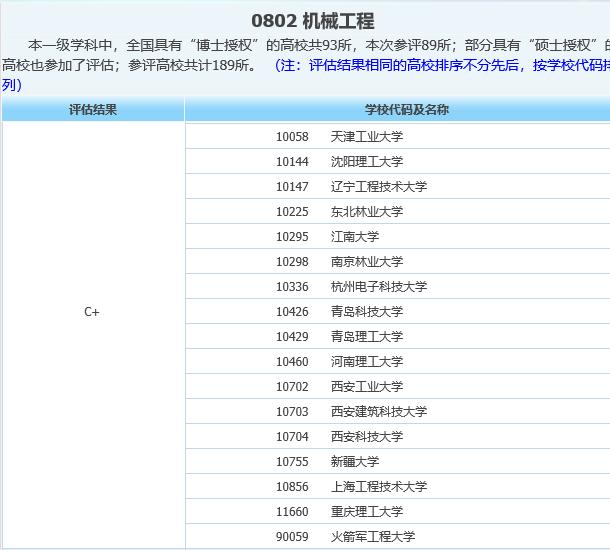Select row 10295 江南大学
The image size is (610, 550).
click(x=398, y=236)
